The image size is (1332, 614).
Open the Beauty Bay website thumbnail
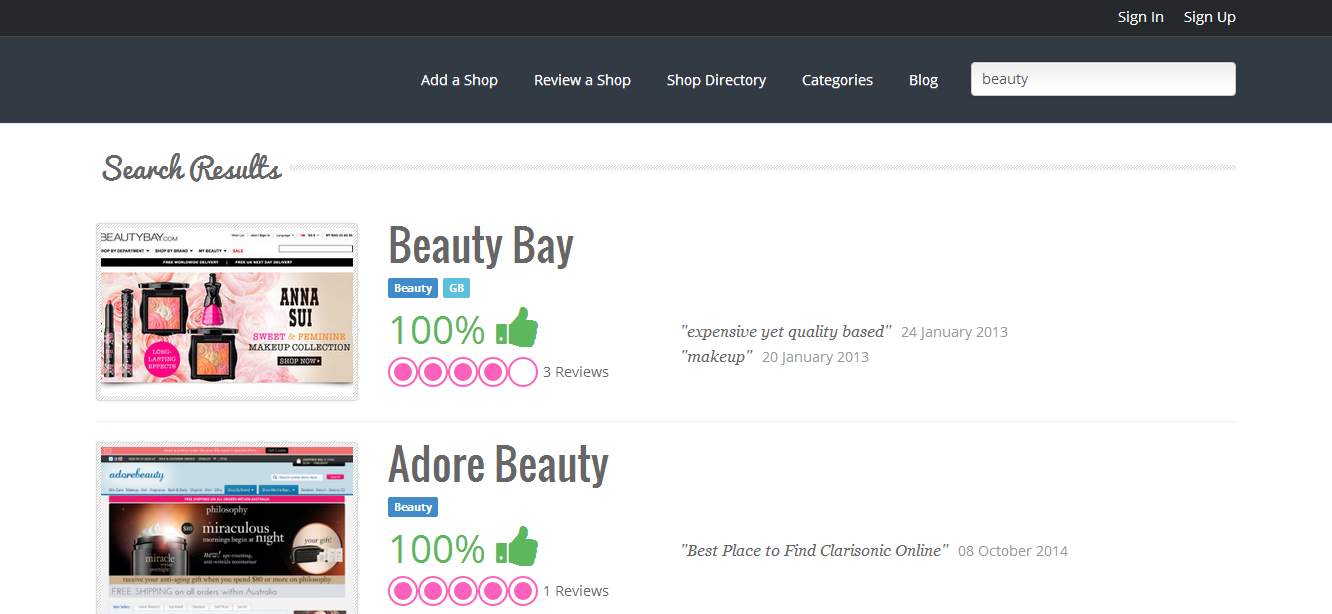(227, 312)
